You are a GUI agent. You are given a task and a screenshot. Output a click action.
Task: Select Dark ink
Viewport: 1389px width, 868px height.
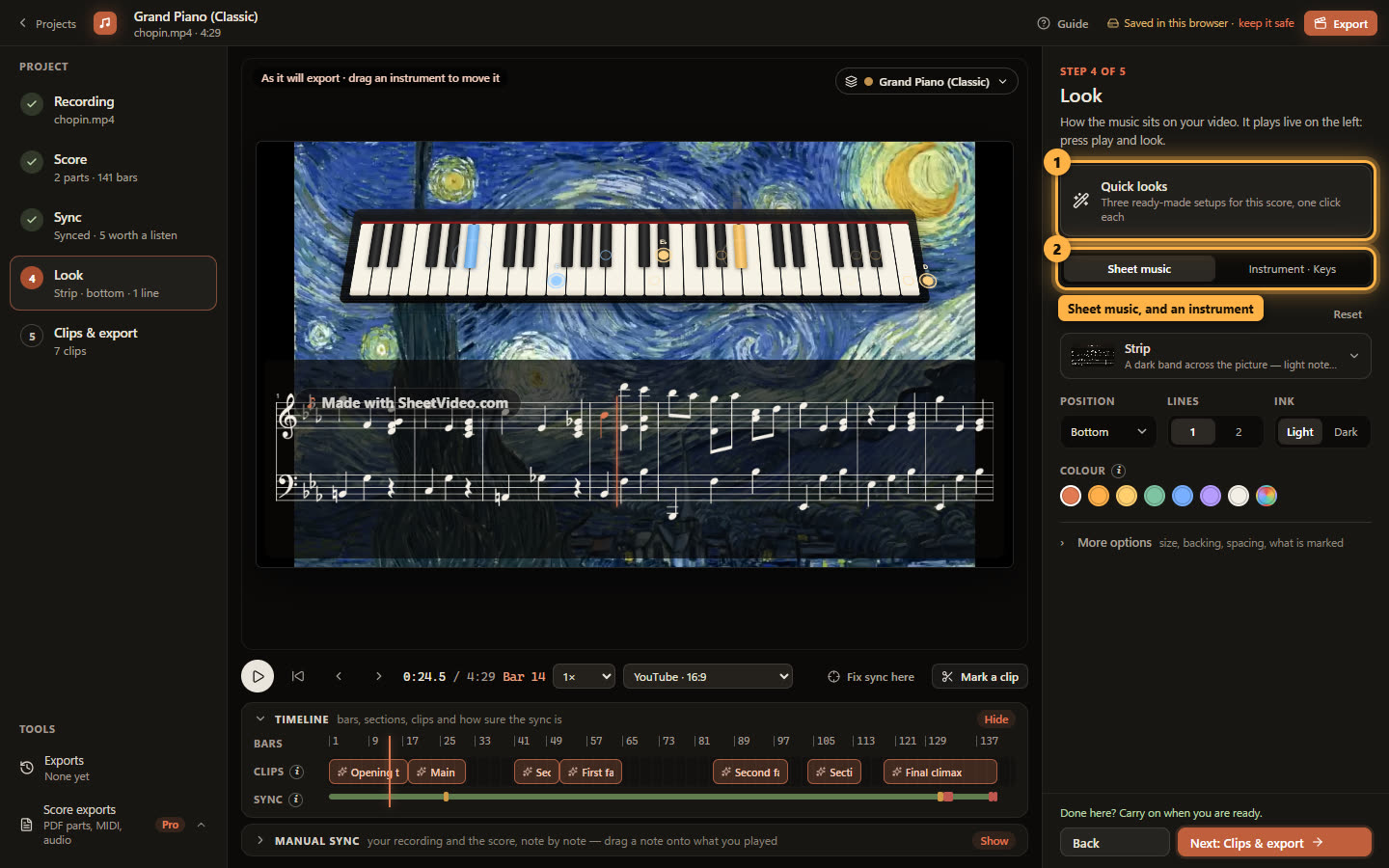(x=1346, y=432)
